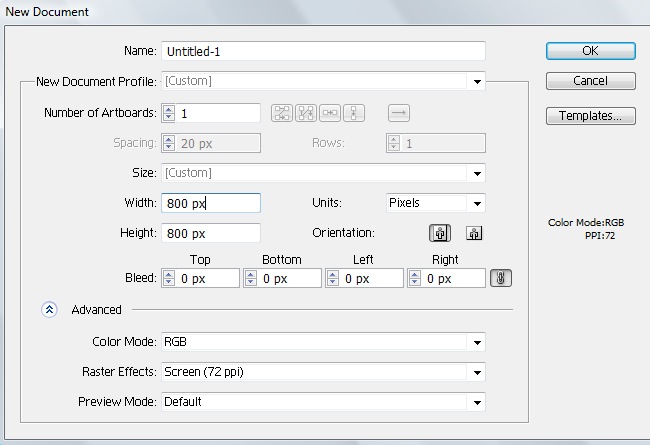Click the Arrange by Column artboard icon
Screen dimensions: 650x445
[x=354, y=113]
